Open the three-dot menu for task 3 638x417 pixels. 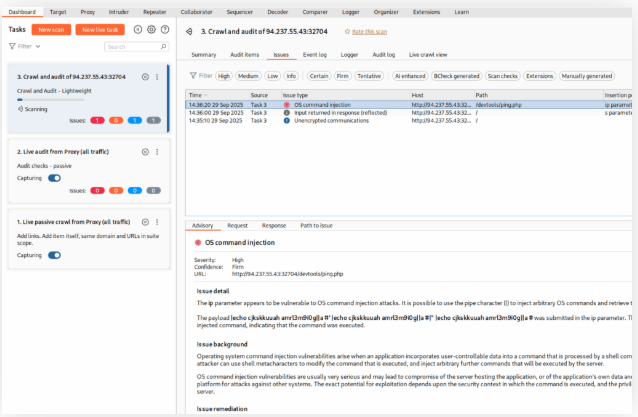tap(157, 77)
